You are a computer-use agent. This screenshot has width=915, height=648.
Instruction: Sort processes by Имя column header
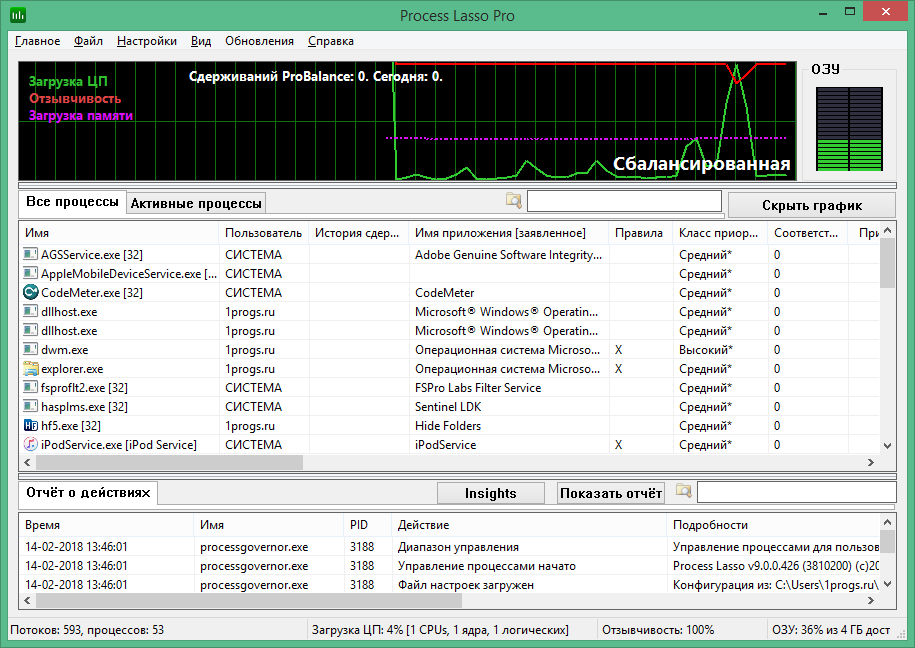point(118,233)
